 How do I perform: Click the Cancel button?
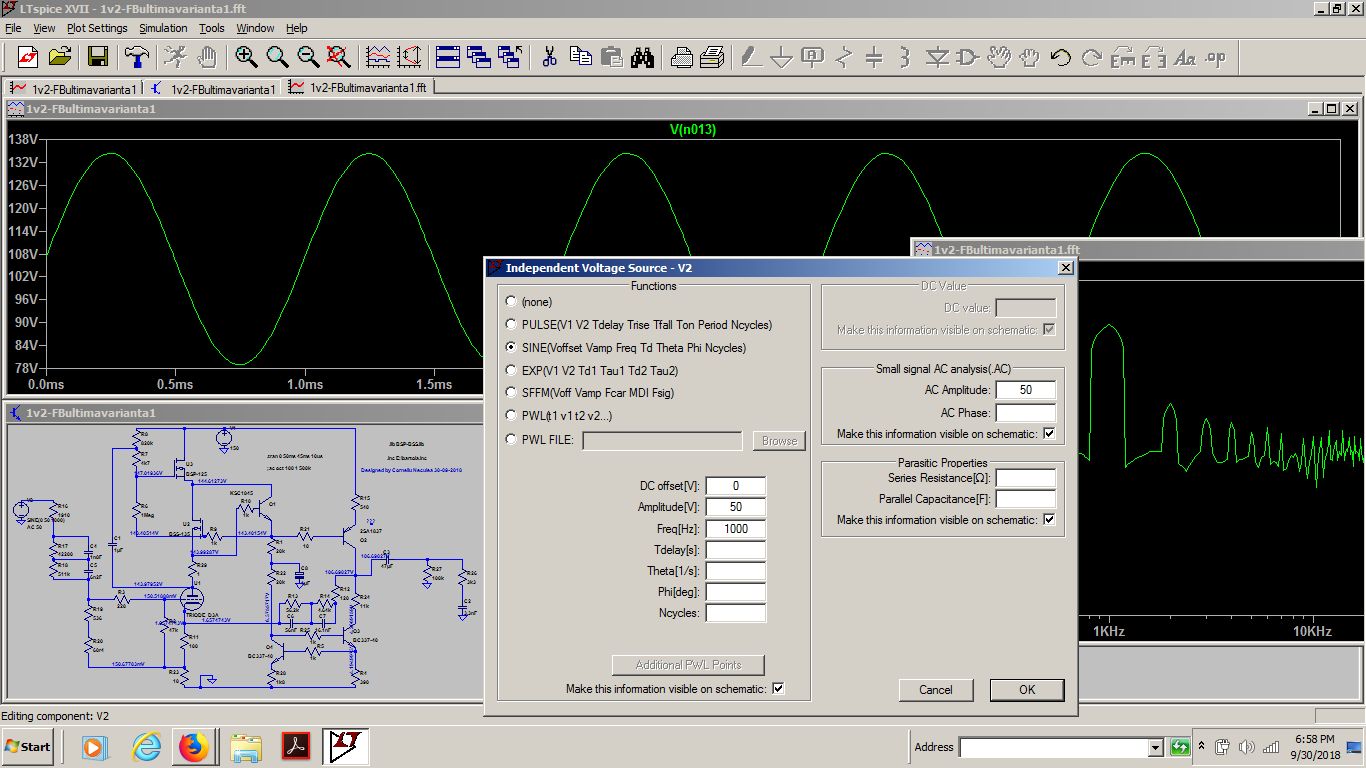coord(936,690)
